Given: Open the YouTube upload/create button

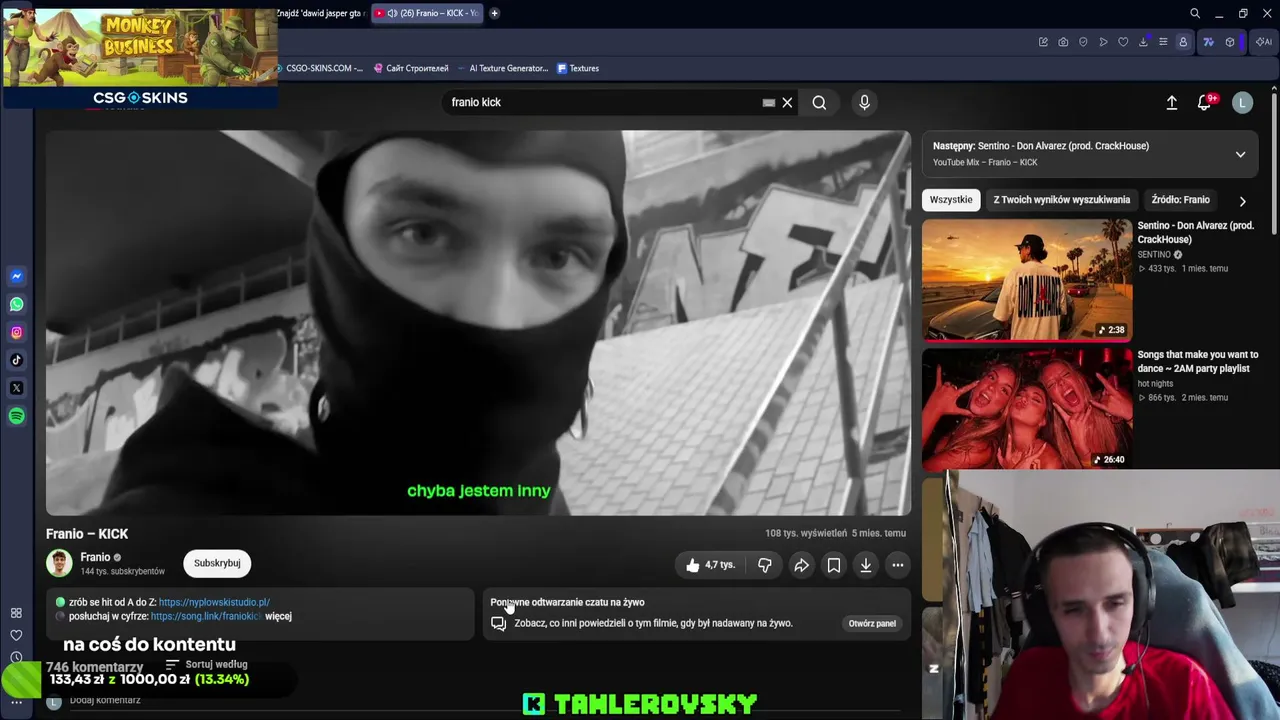Looking at the screenshot, I should [1172, 102].
